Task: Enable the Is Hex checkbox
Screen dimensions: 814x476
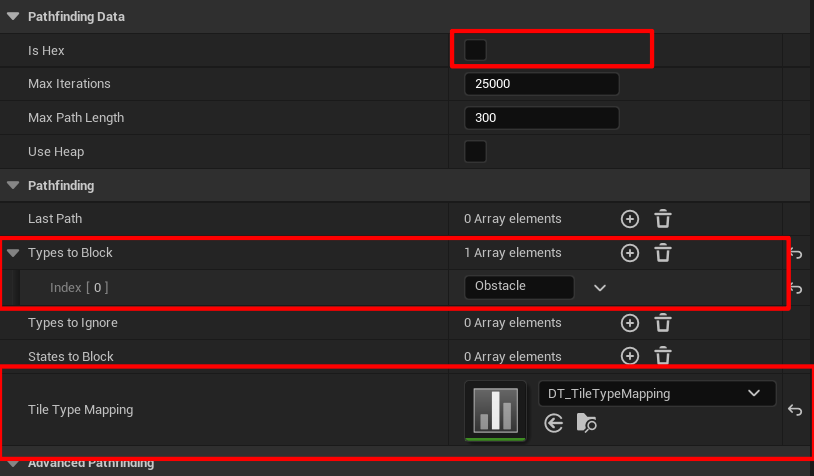Action: point(476,50)
